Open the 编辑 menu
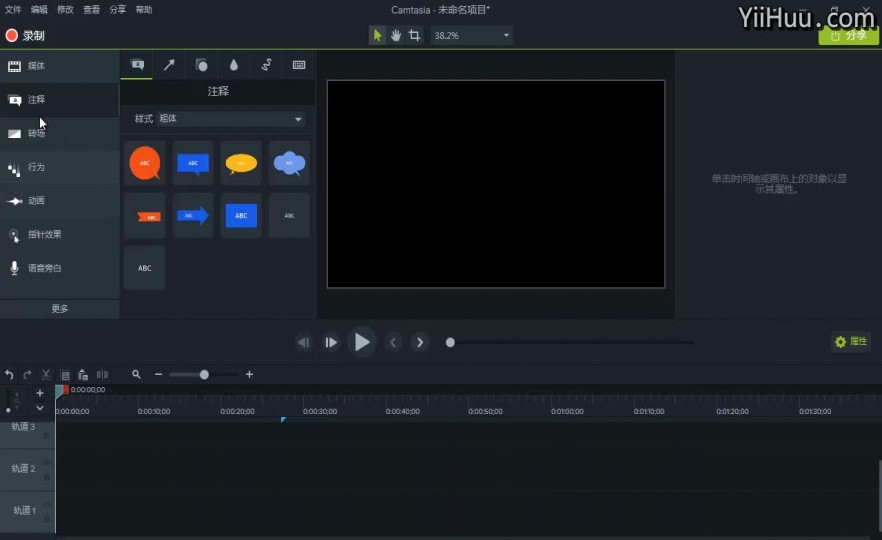The height and width of the screenshot is (540, 882). coord(39,10)
